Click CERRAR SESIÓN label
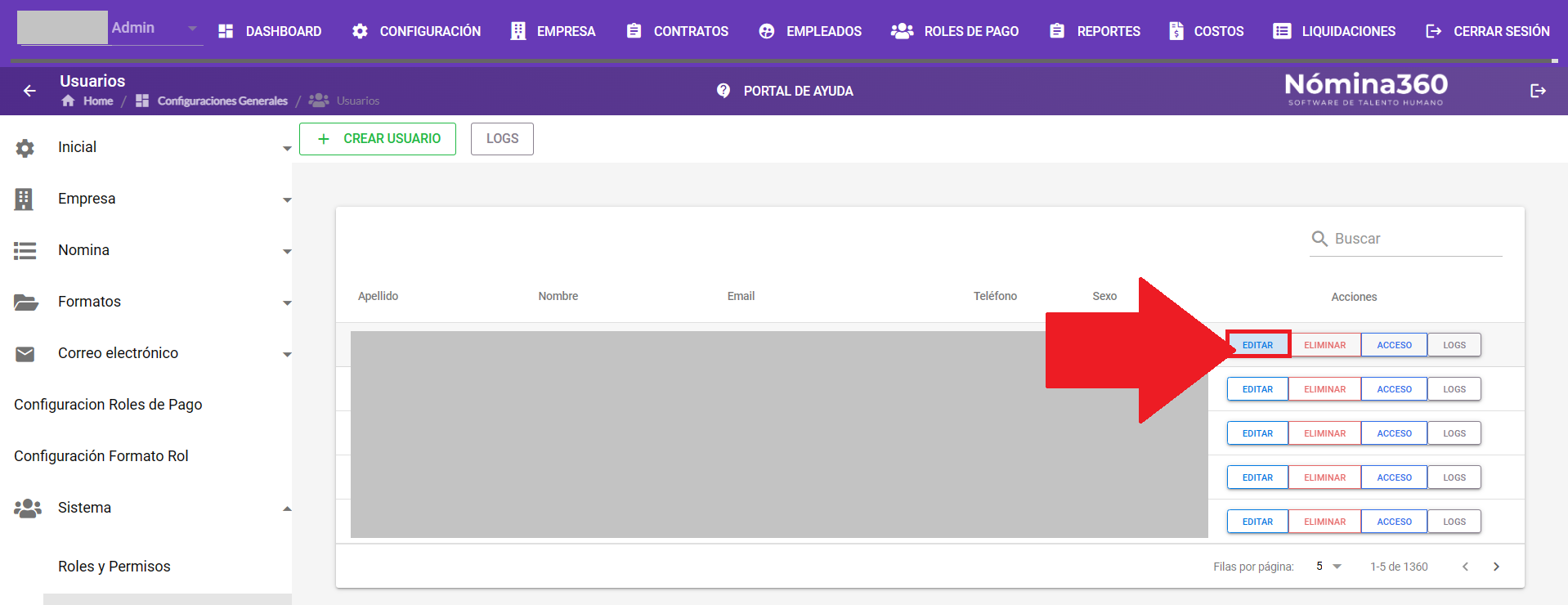Viewport: 1568px width, 605px height. [x=1502, y=31]
